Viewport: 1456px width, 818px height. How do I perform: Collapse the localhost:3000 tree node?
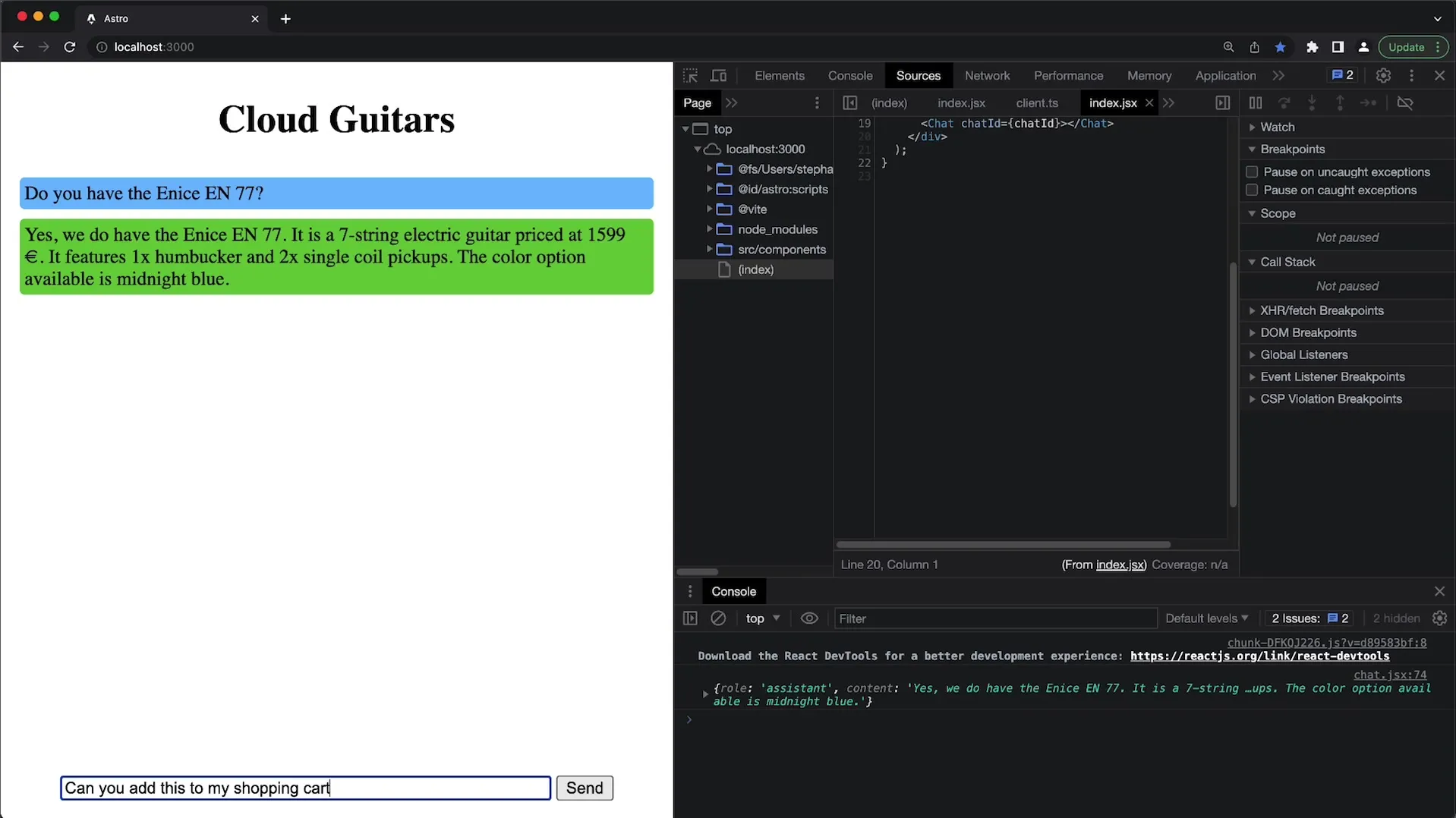698,149
